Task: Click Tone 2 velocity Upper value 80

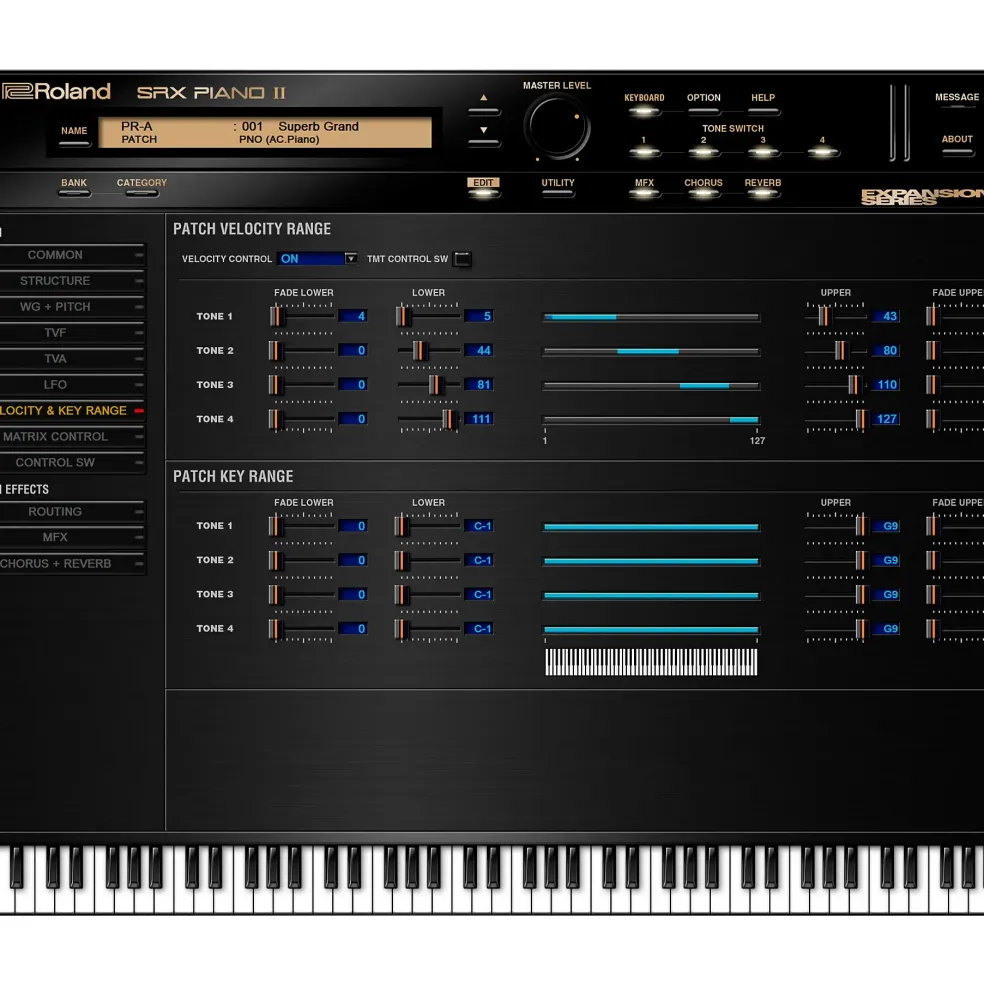Action: (885, 351)
